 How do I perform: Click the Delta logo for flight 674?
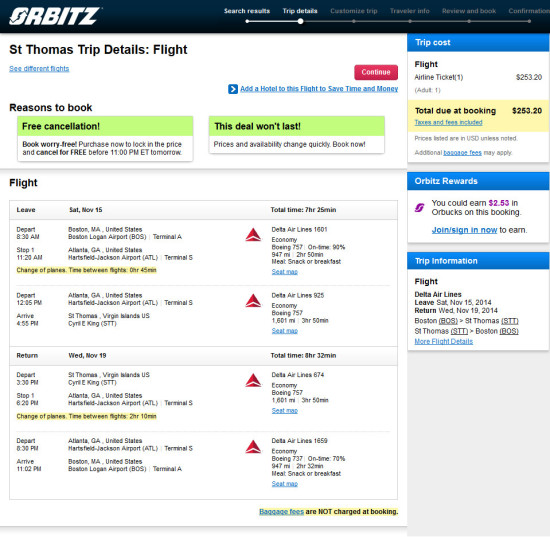[253, 380]
